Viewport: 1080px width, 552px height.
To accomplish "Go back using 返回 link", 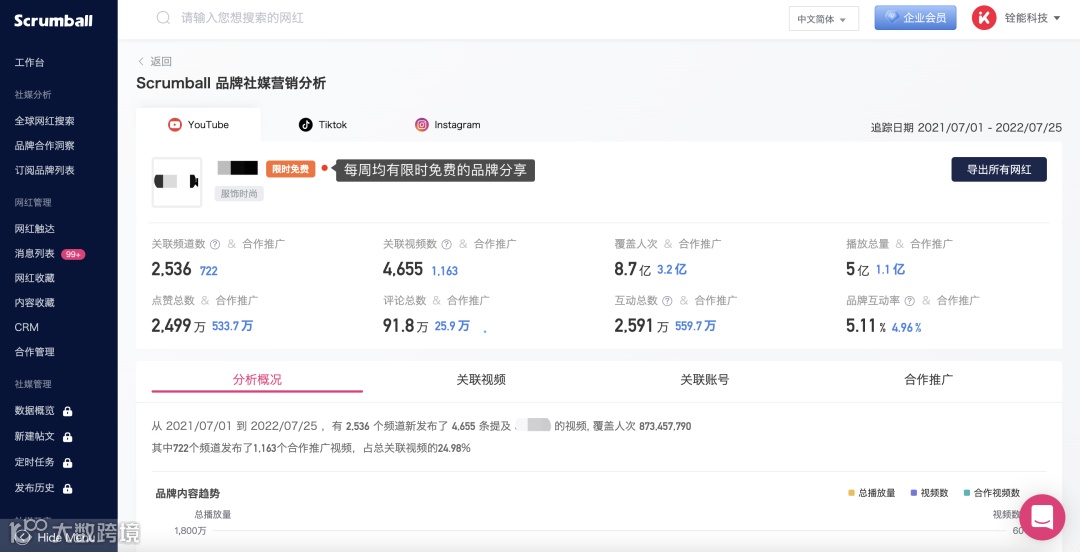I will (x=155, y=61).
